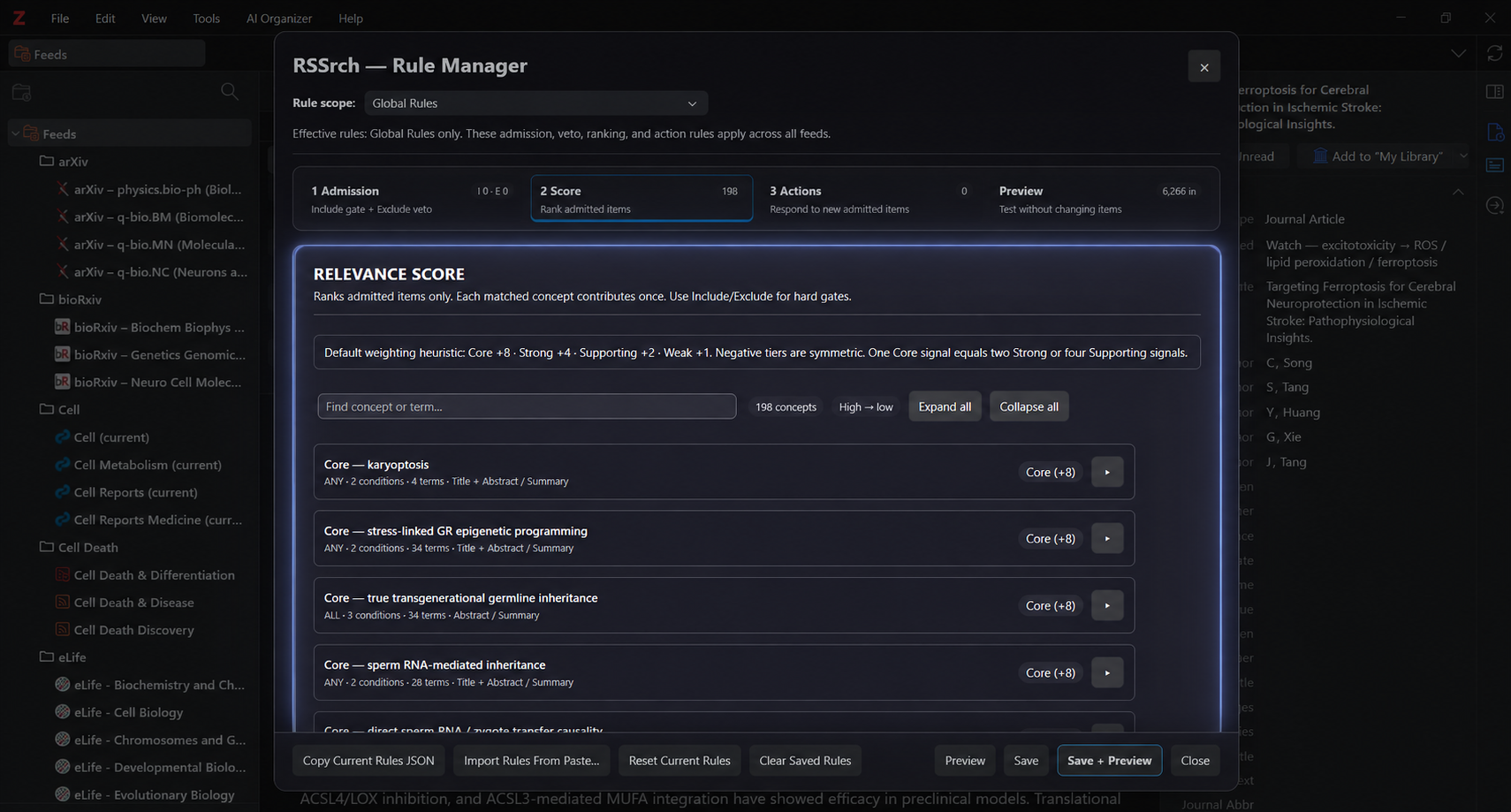Open the Rule scope Global Rules dropdown

pos(535,103)
